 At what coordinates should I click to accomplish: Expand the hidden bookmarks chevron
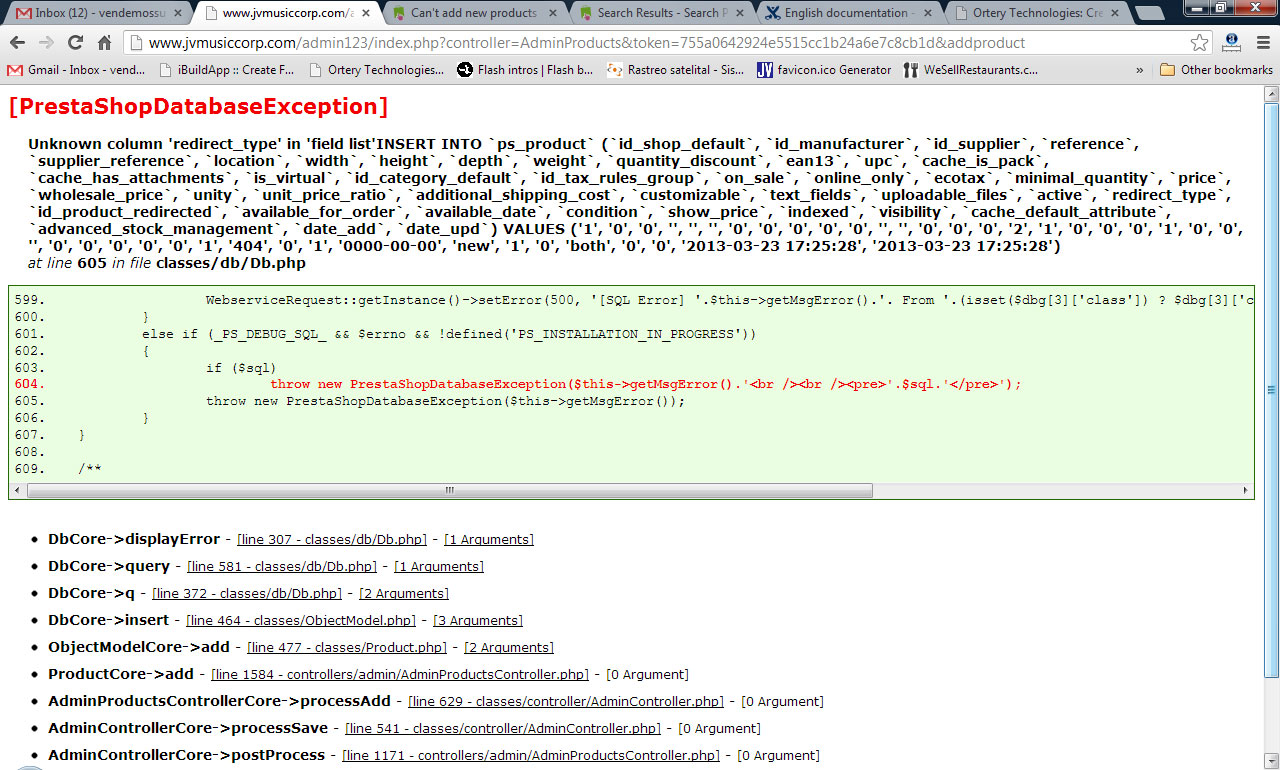tap(1140, 70)
